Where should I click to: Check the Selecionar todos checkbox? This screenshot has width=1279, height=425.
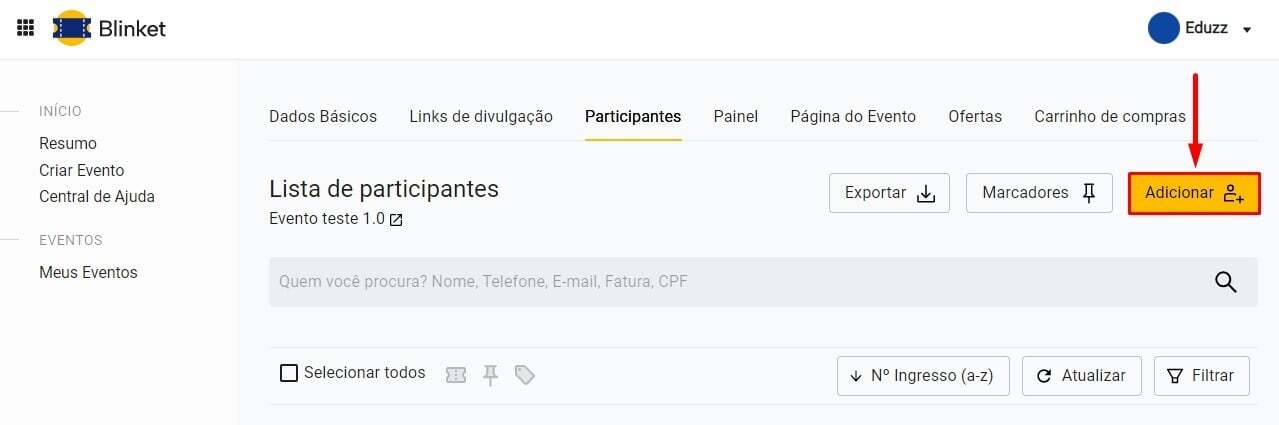click(x=289, y=373)
